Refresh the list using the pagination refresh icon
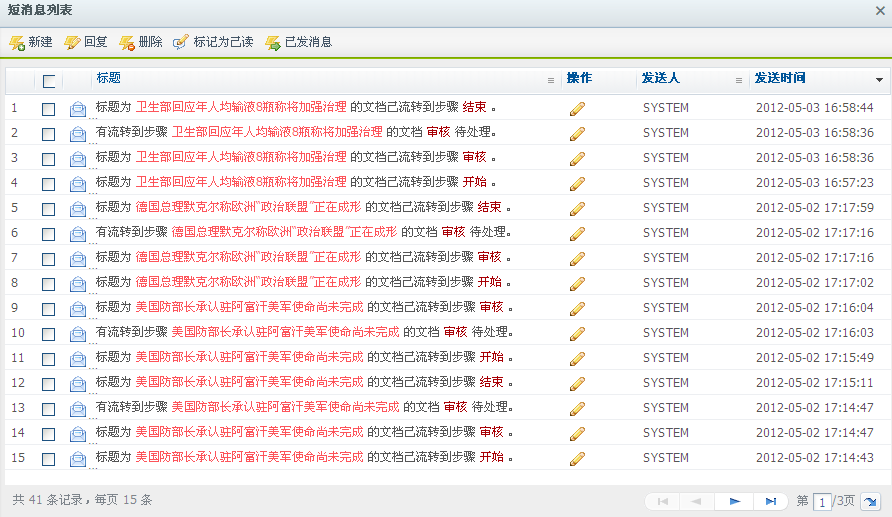 pos(871,501)
